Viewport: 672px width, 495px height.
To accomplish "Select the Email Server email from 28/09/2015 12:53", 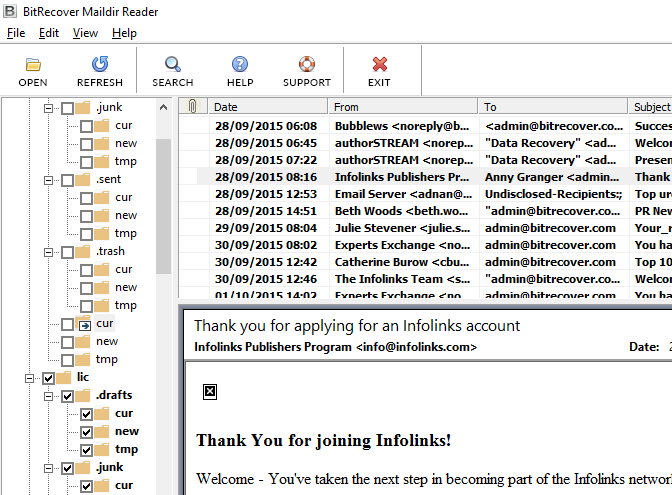I will pos(426,194).
